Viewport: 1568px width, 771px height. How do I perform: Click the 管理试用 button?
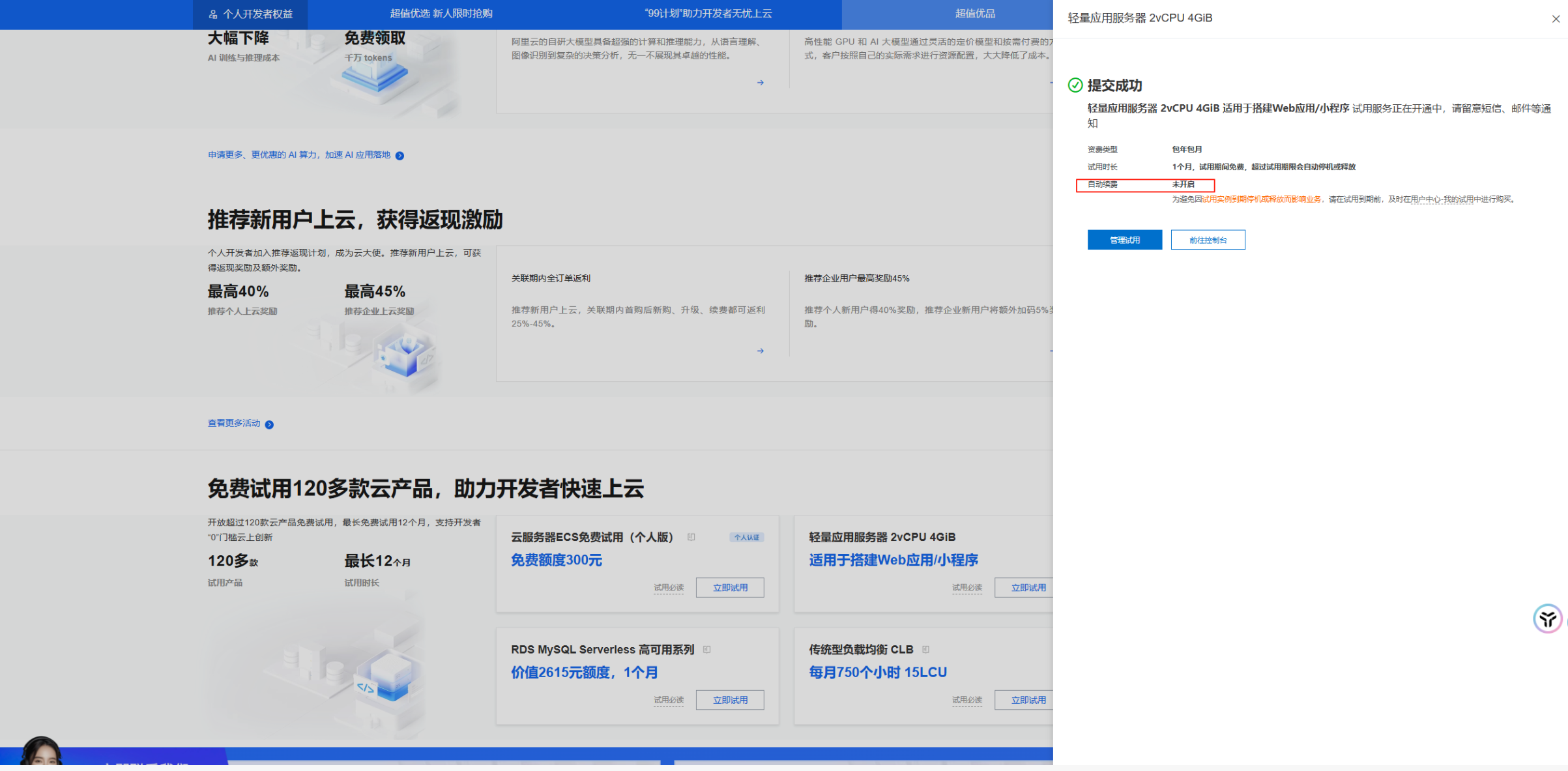point(1124,240)
